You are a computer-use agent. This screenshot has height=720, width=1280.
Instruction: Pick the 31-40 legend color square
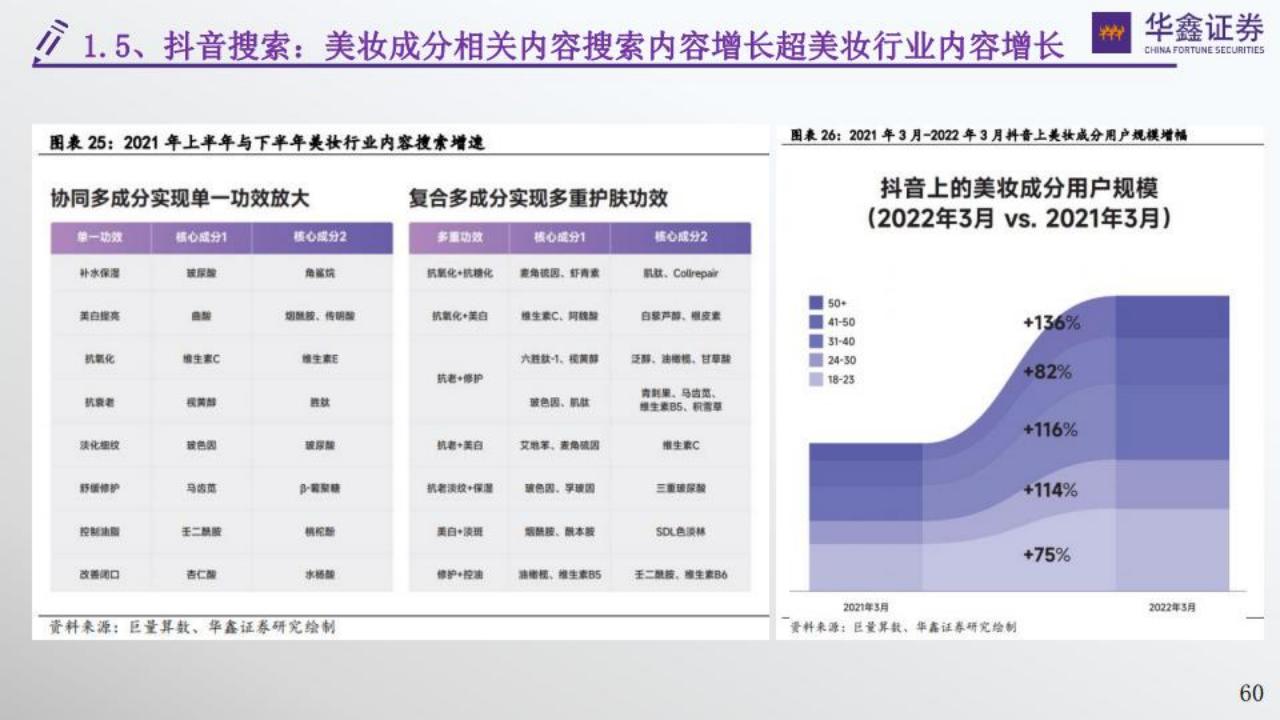click(x=816, y=341)
